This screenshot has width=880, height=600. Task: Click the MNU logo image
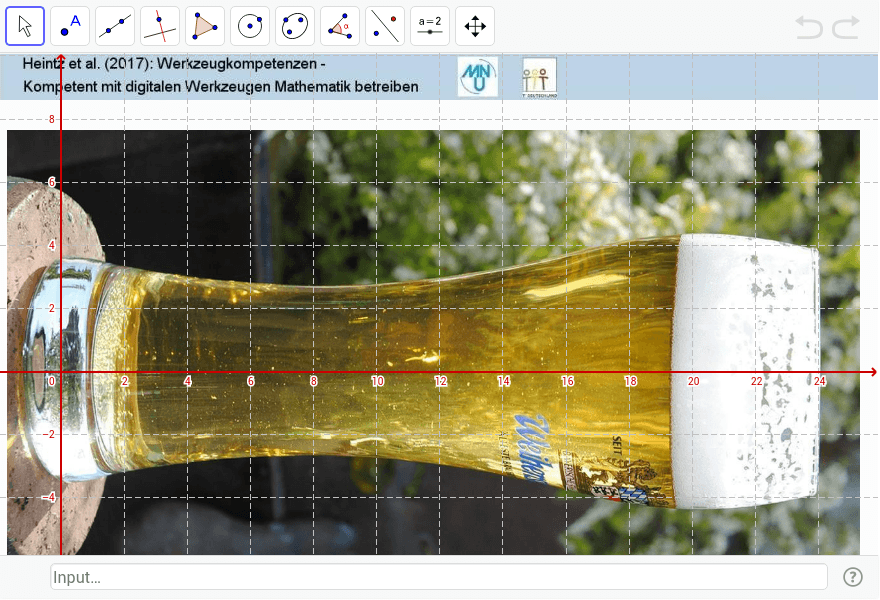478,76
